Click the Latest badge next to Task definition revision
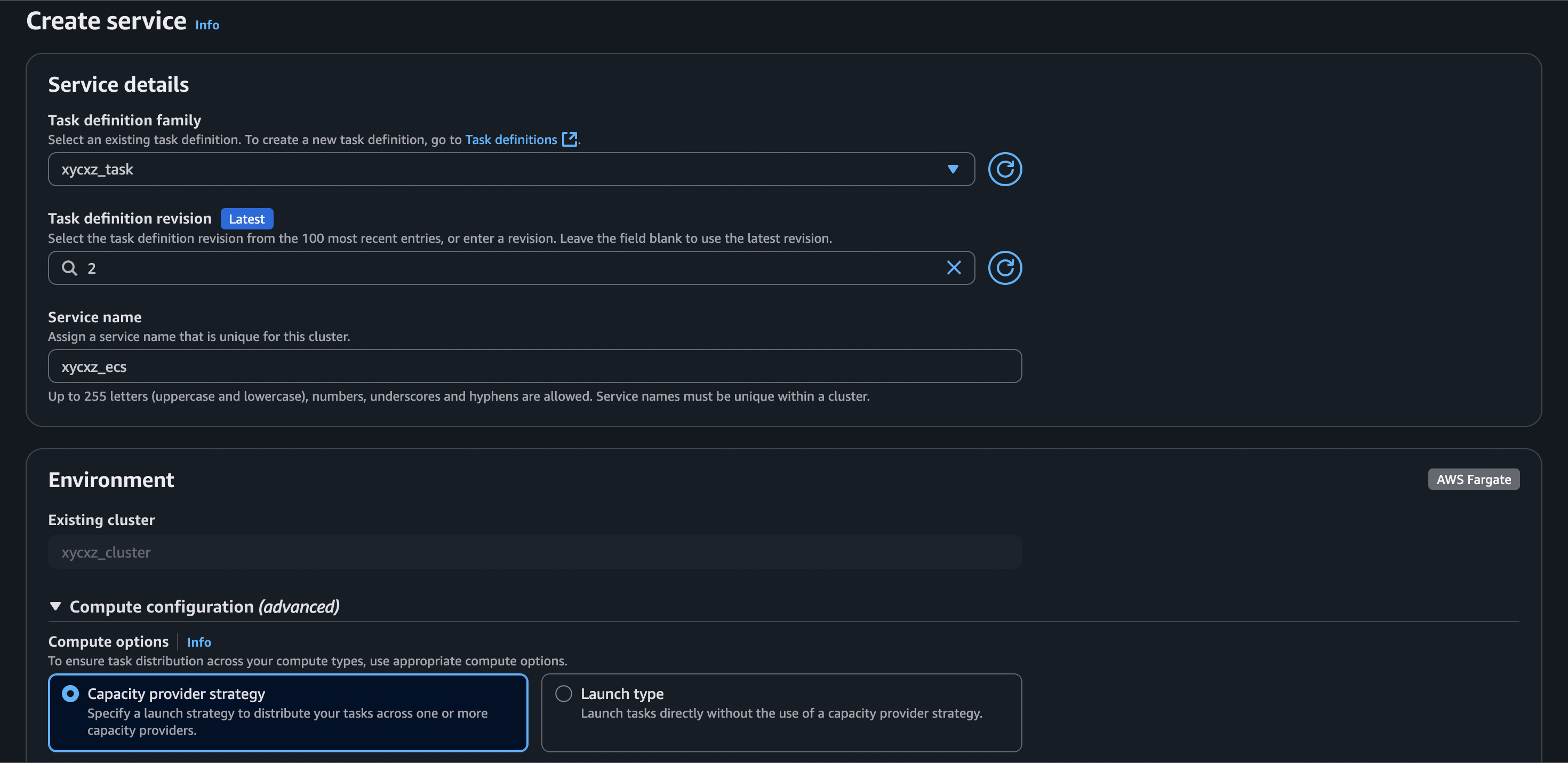 (x=246, y=219)
